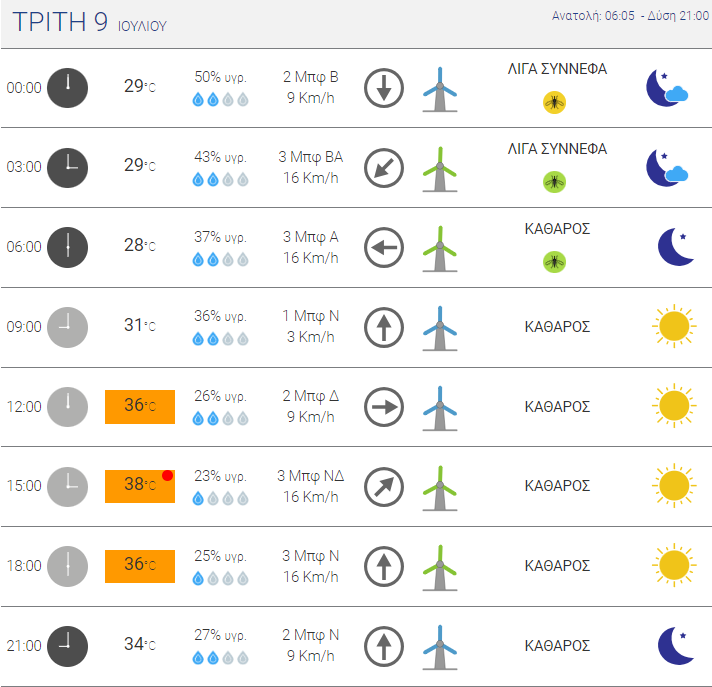Click the northeast wind arrow at 15:00
The height and width of the screenshot is (687, 712).
384,487
